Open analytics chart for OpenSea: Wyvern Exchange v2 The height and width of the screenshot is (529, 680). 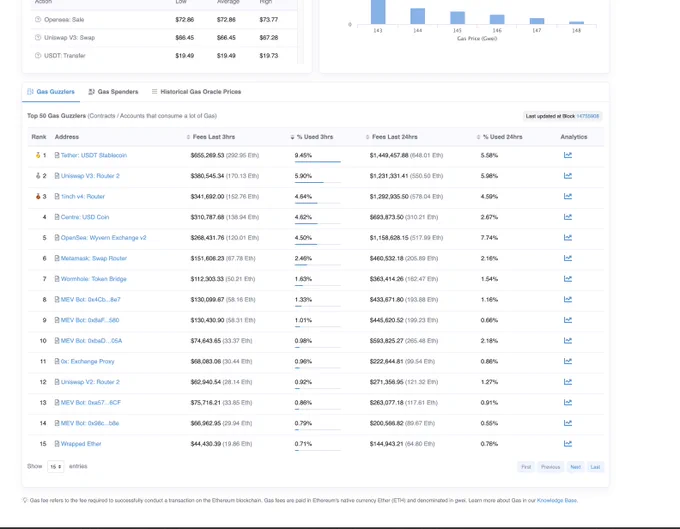[x=568, y=237]
